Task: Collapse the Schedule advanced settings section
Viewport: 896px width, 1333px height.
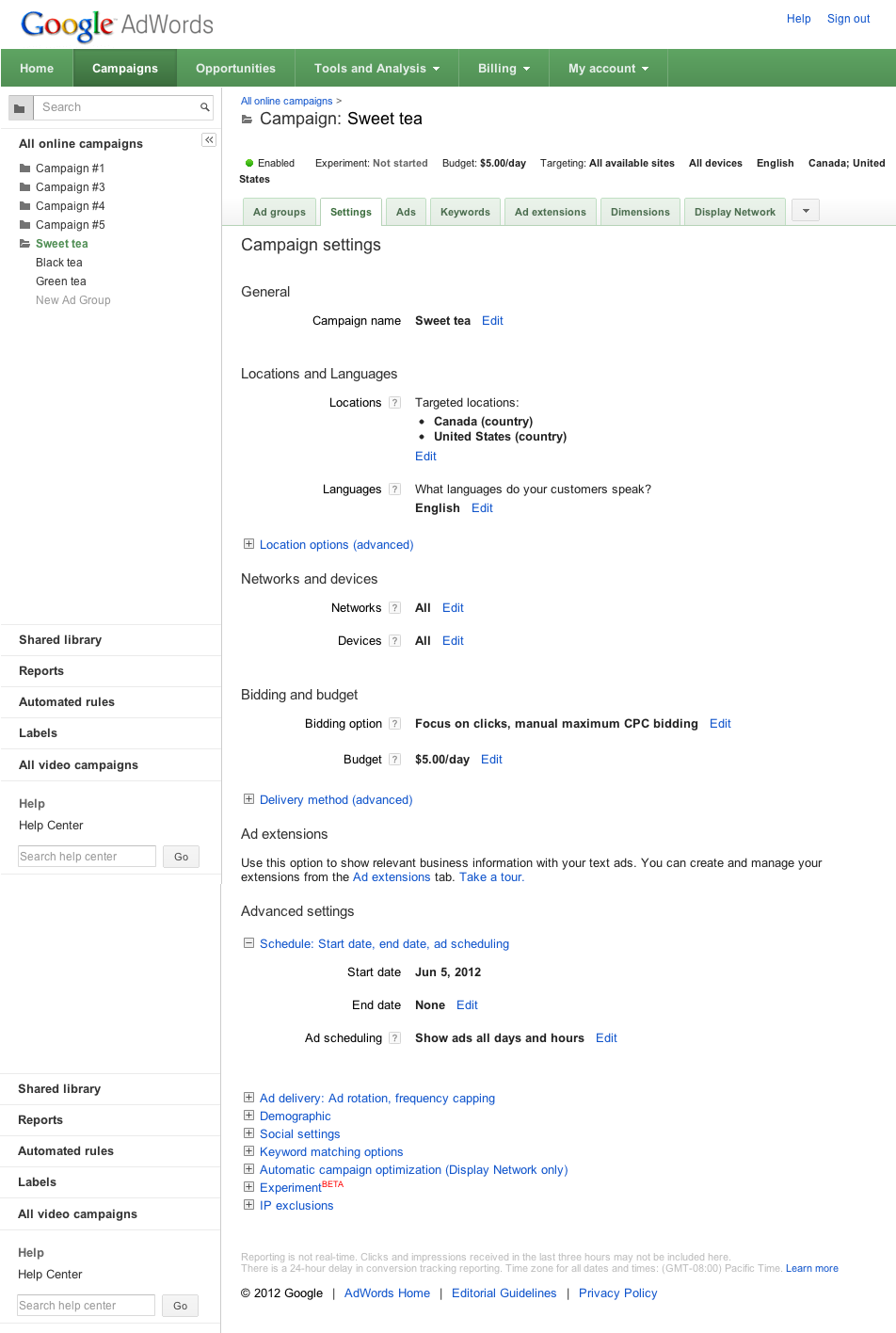Action: (249, 943)
